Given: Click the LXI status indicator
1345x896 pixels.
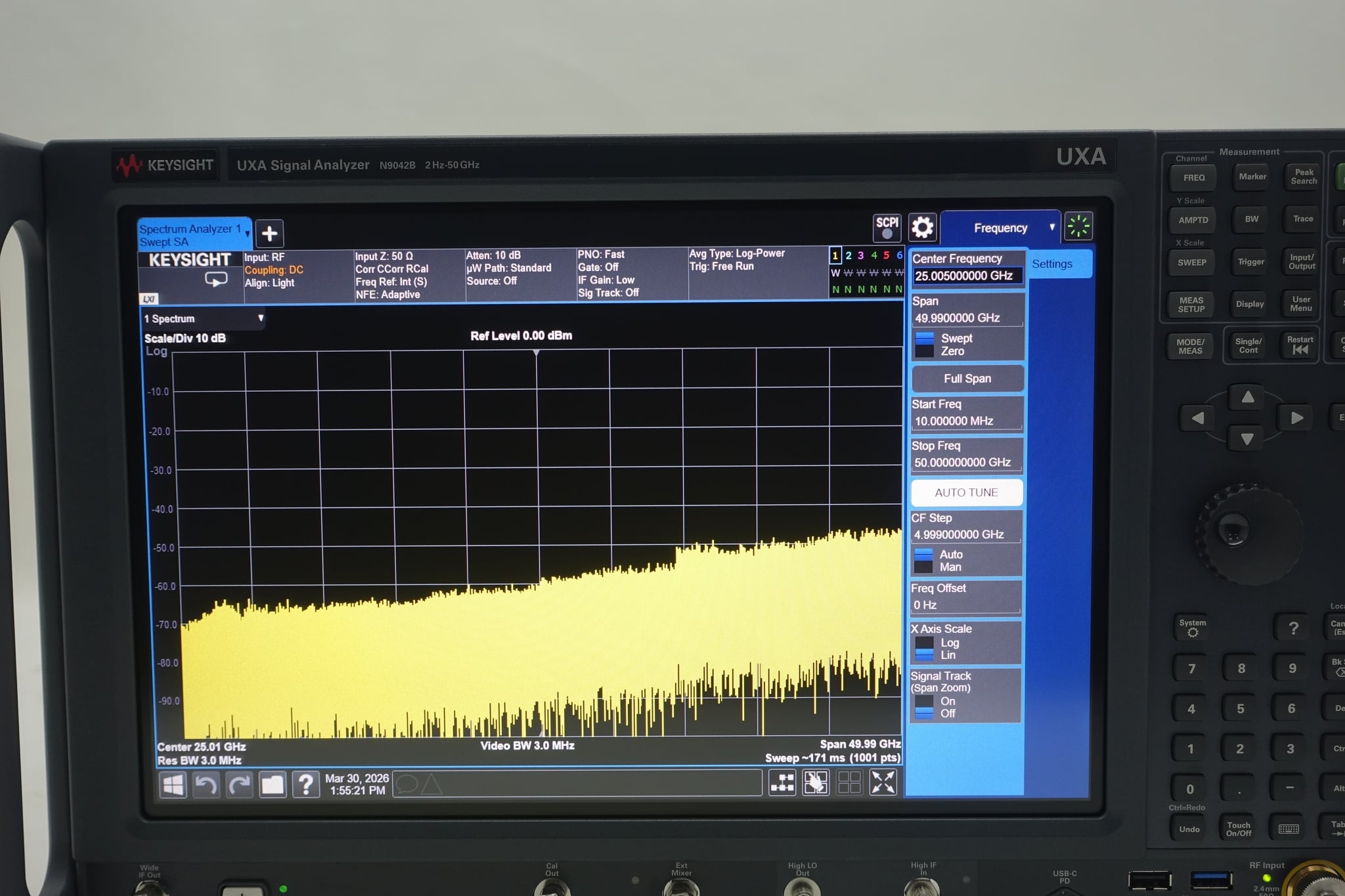Looking at the screenshot, I should 149,299.
